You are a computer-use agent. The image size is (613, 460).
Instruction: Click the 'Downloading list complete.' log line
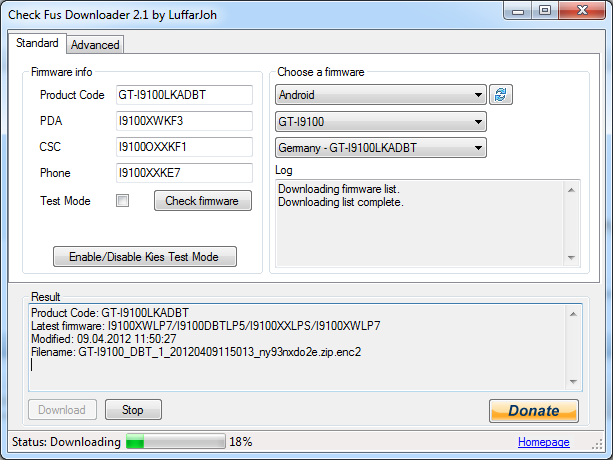tap(341, 202)
